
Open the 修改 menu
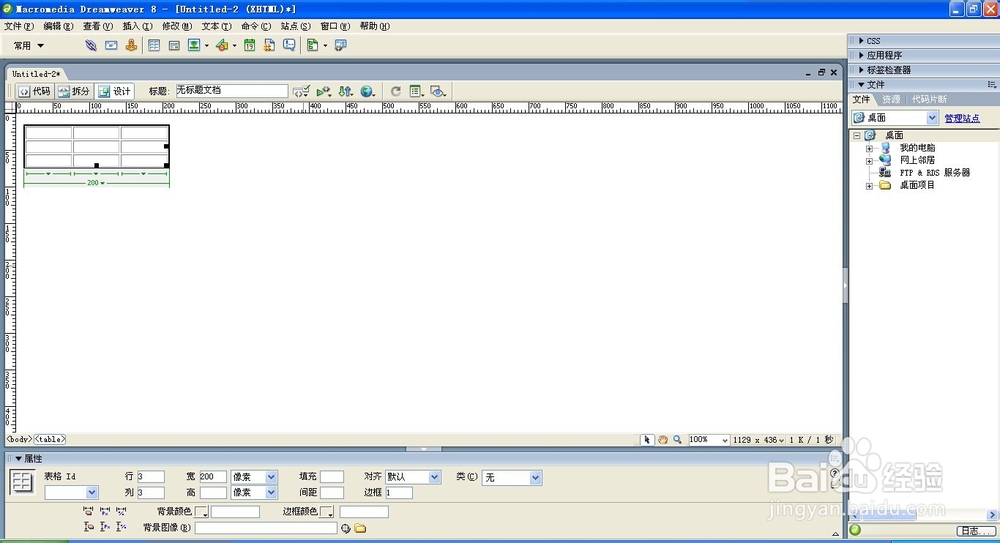click(177, 26)
